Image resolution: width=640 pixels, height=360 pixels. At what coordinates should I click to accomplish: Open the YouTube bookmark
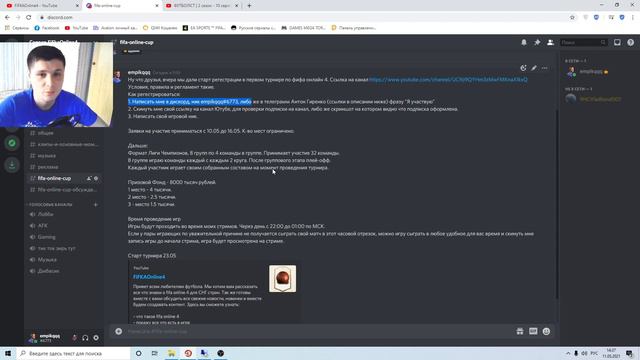click(76, 28)
